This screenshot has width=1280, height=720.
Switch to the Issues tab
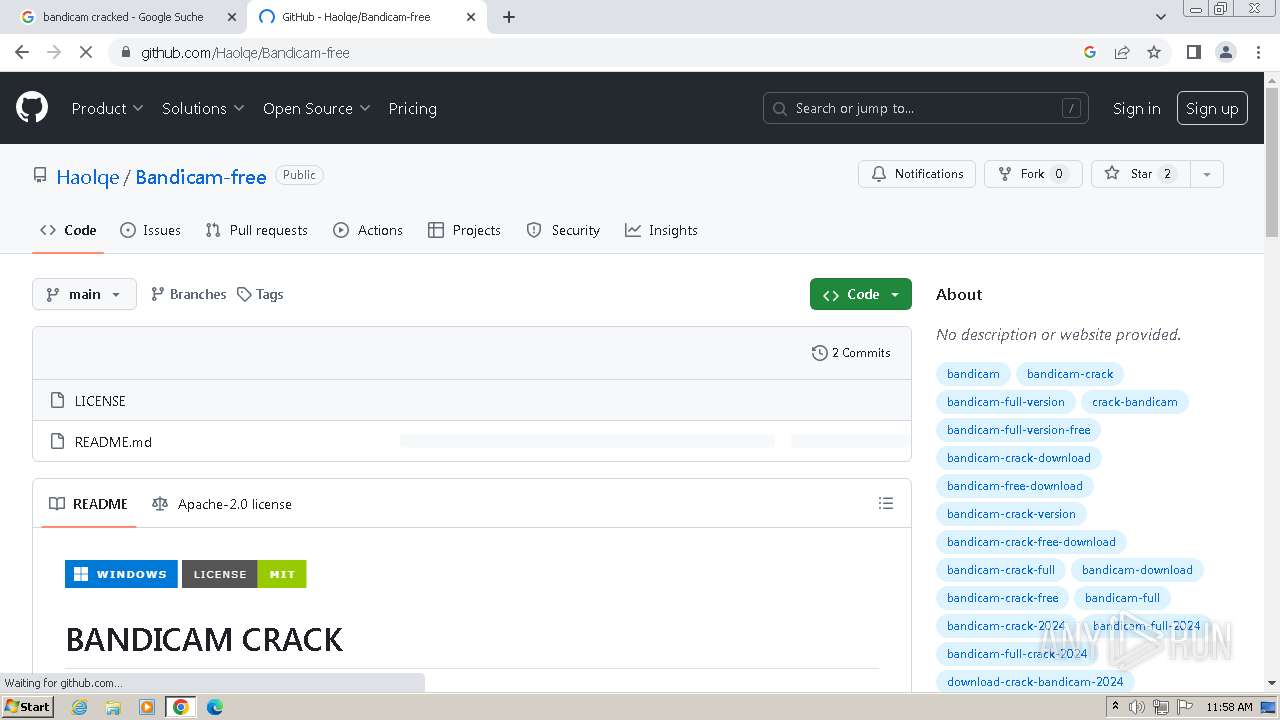click(x=151, y=230)
